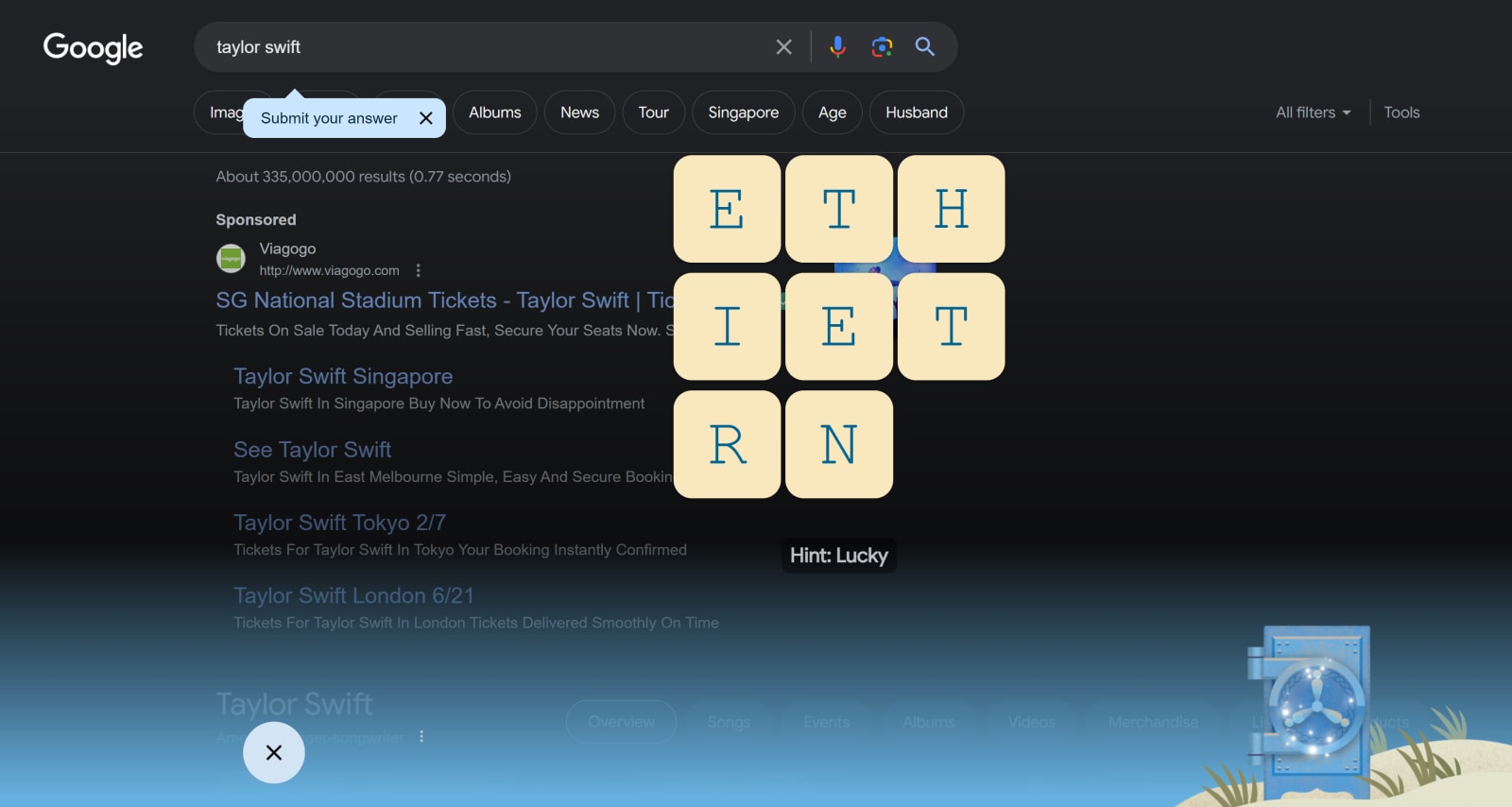The width and height of the screenshot is (1512, 807).
Task: Dismiss the Submit your answer tooltip
Action: [x=426, y=118]
